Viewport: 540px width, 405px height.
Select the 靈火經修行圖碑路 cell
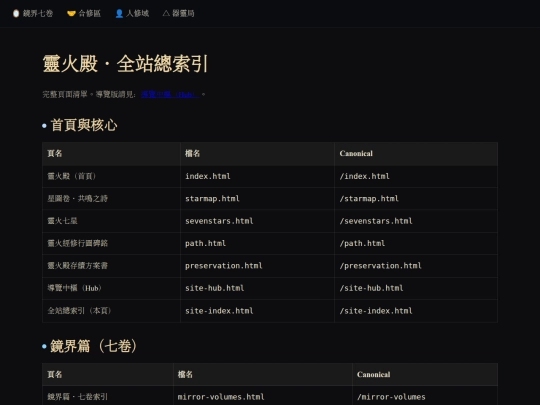pyautogui.click(x=111, y=243)
